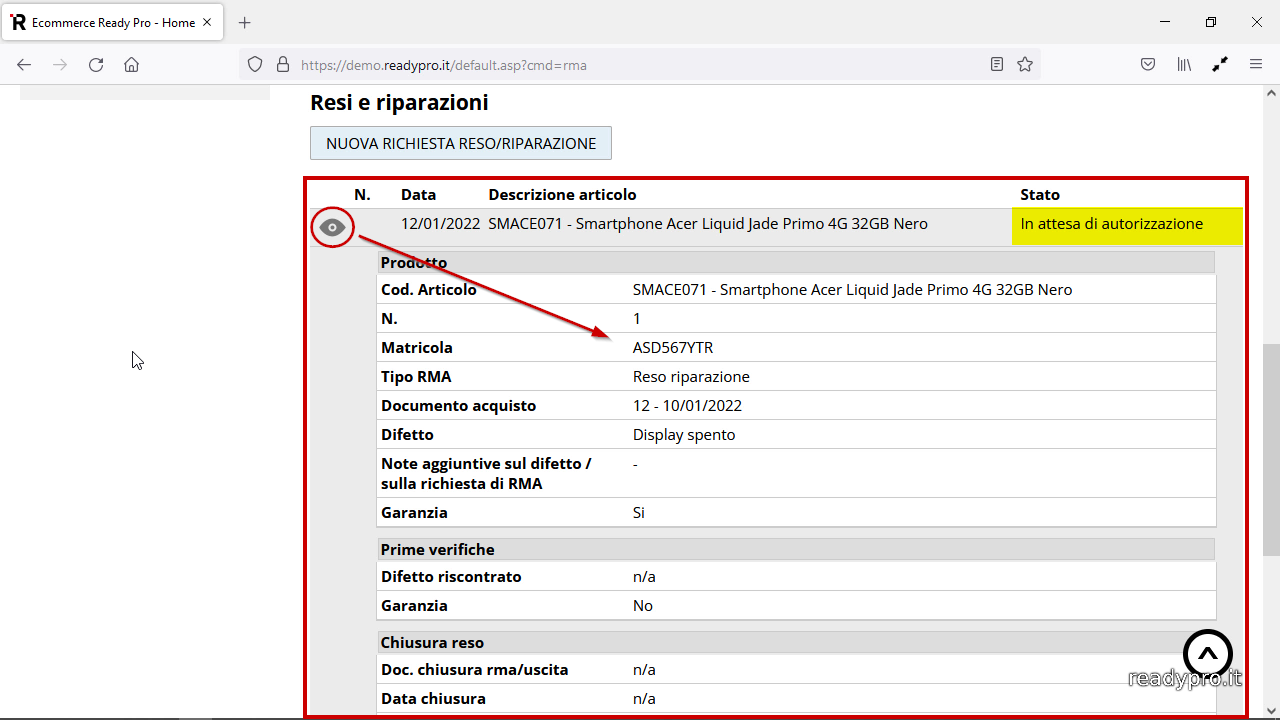
Task: Click the 'Chiusura reso' section header
Action: click(x=796, y=642)
